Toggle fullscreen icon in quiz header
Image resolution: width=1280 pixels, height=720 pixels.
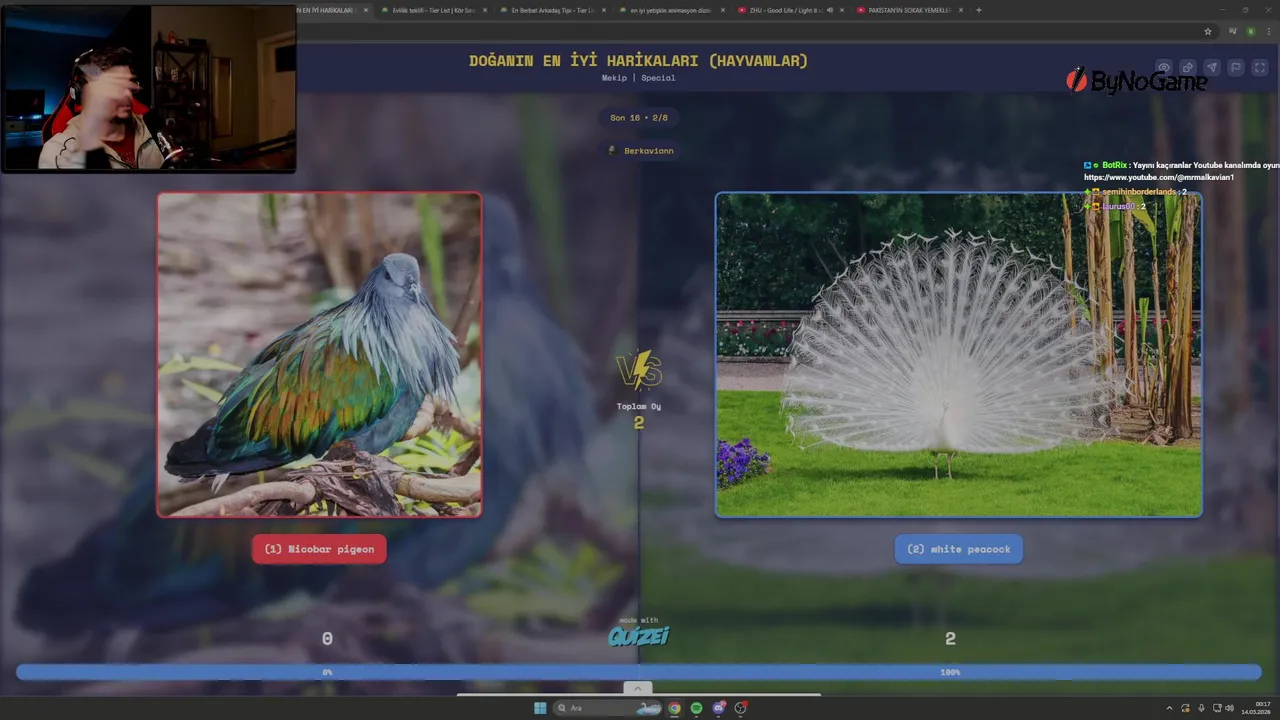[1259, 68]
